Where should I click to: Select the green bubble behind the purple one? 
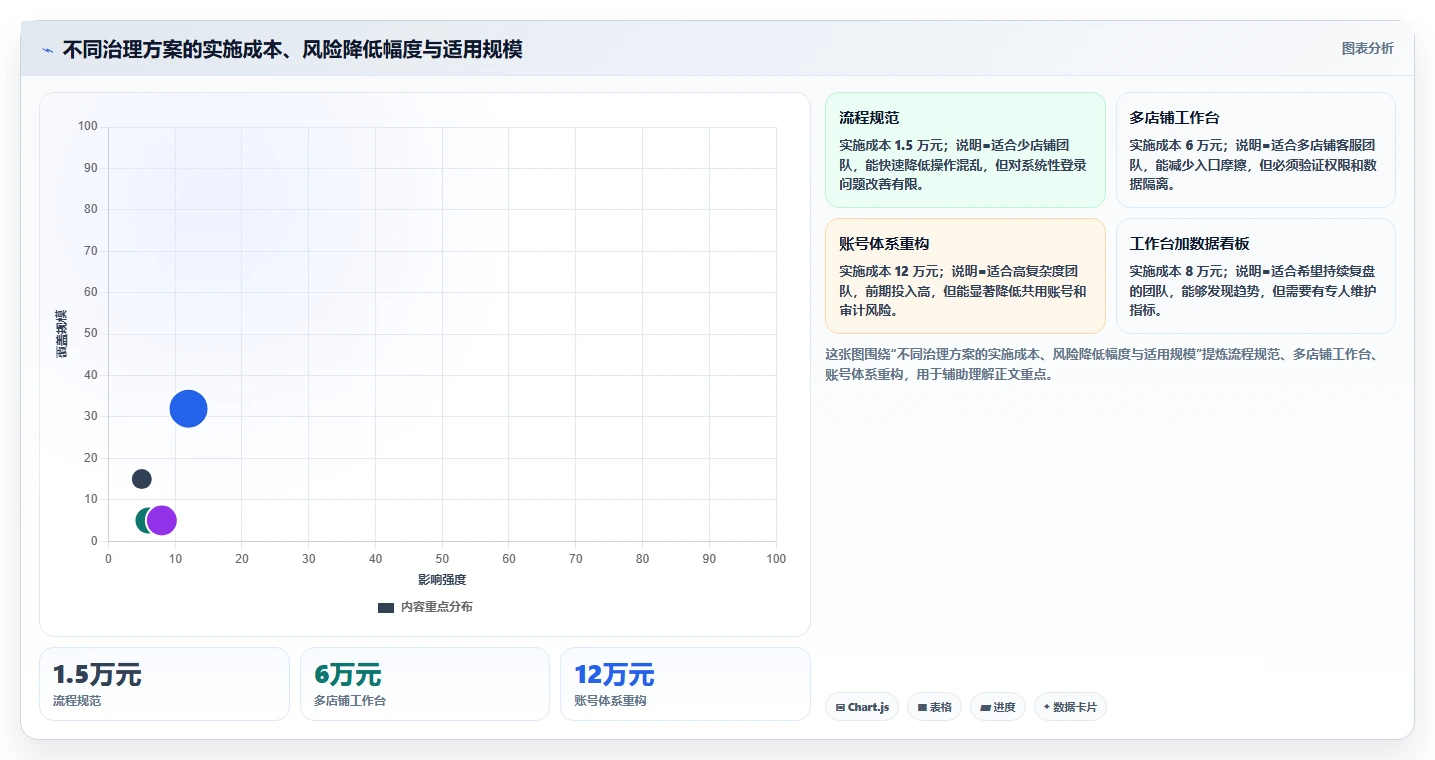pos(142,520)
